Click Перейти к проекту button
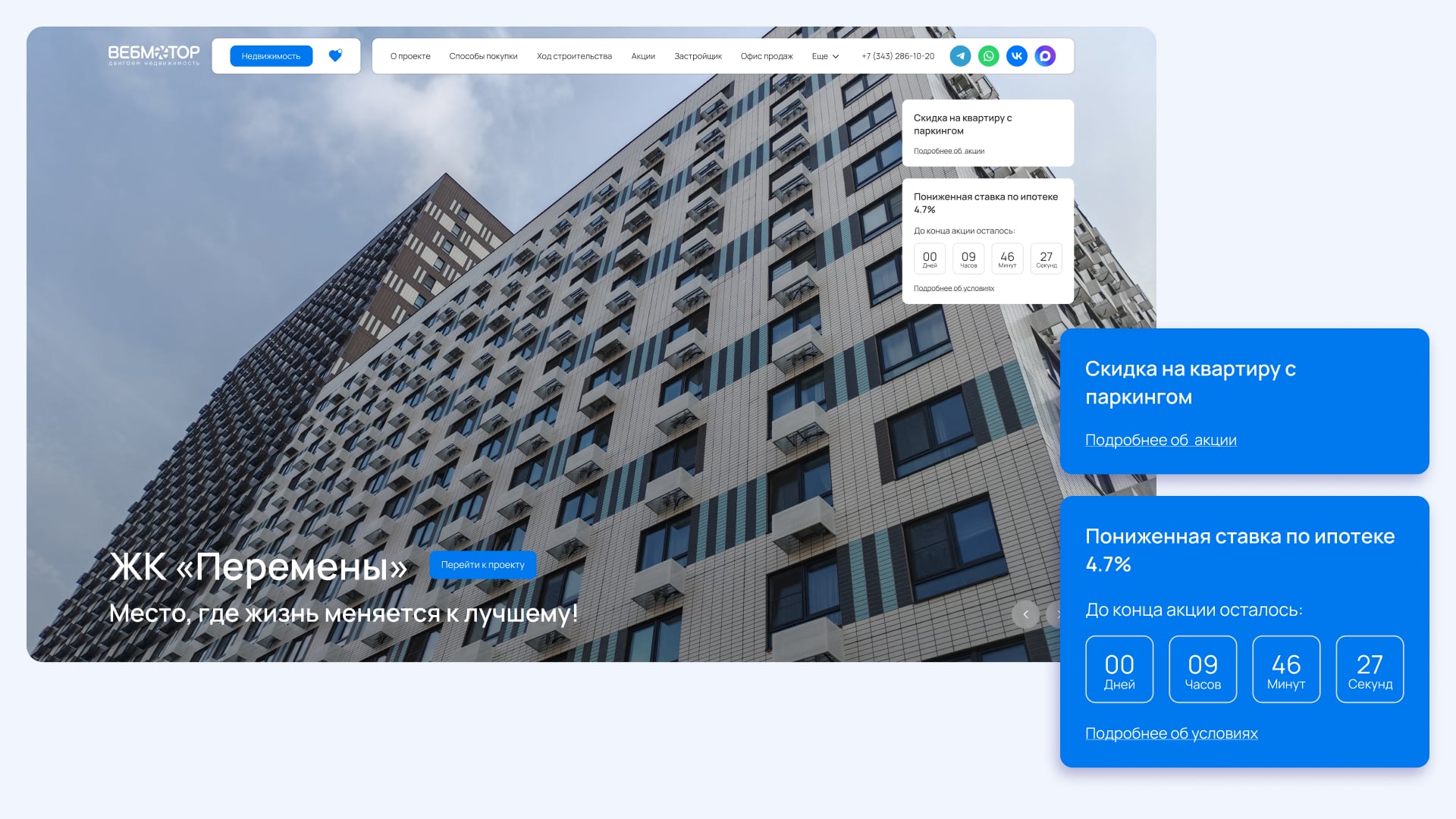The width and height of the screenshot is (1456, 819). [482, 565]
